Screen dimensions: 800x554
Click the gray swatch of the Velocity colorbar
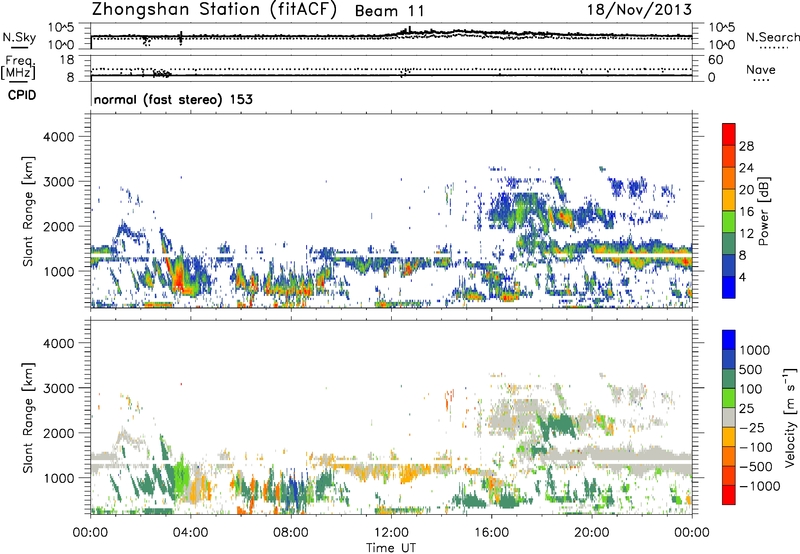pos(729,418)
